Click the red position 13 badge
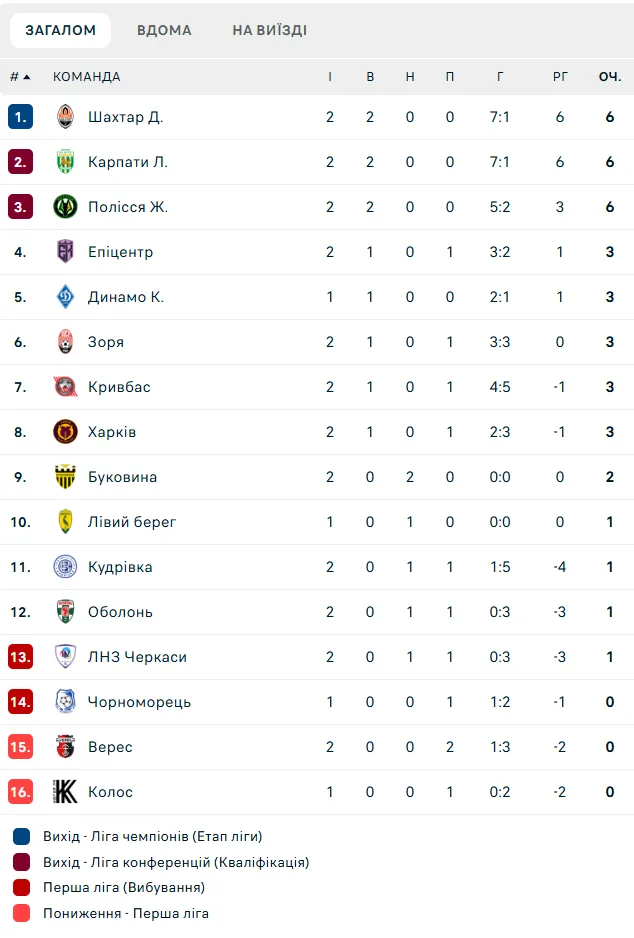 click(x=20, y=657)
